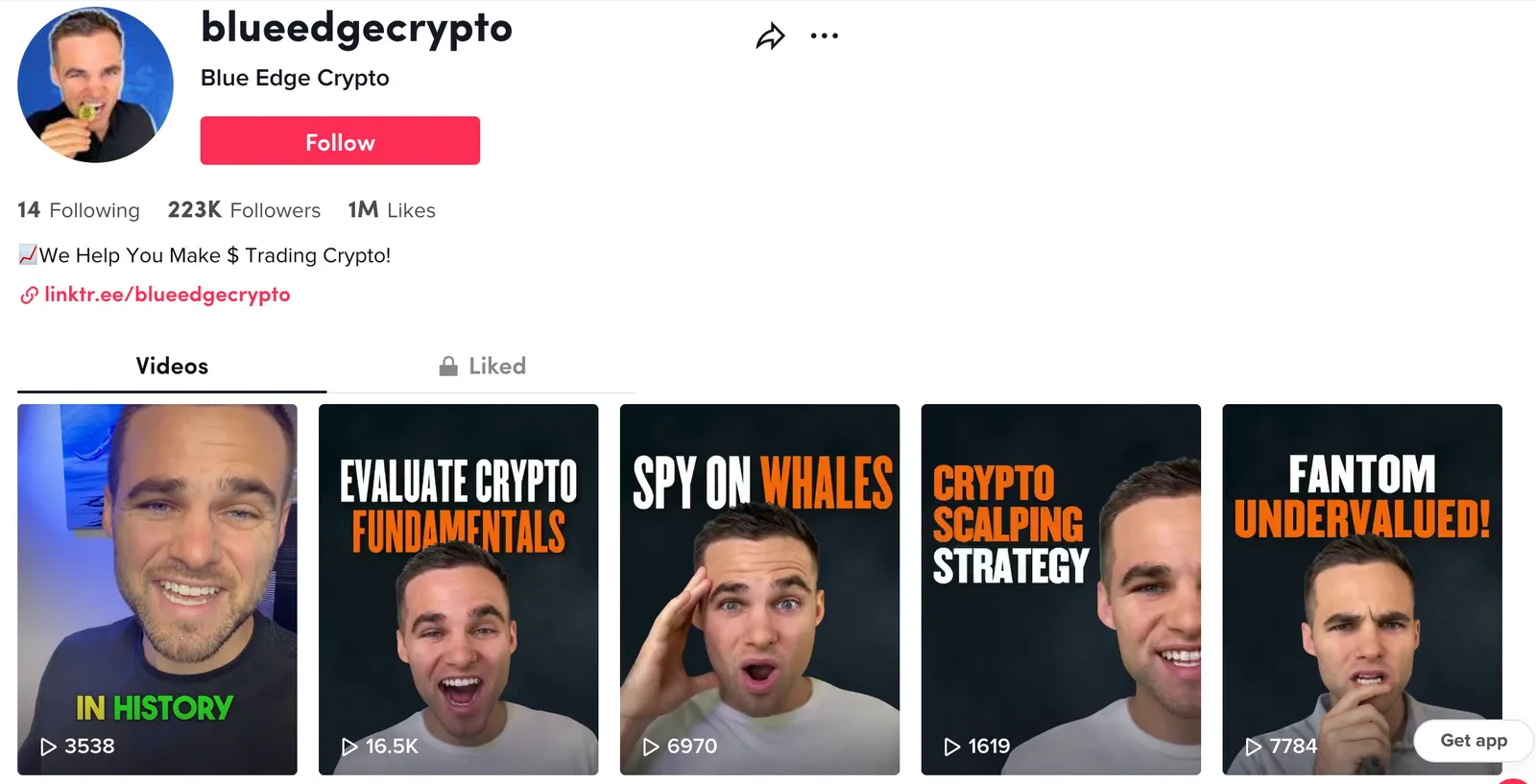Click play icon on the 1619-views video
The width and height of the screenshot is (1536, 784).
pos(952,747)
